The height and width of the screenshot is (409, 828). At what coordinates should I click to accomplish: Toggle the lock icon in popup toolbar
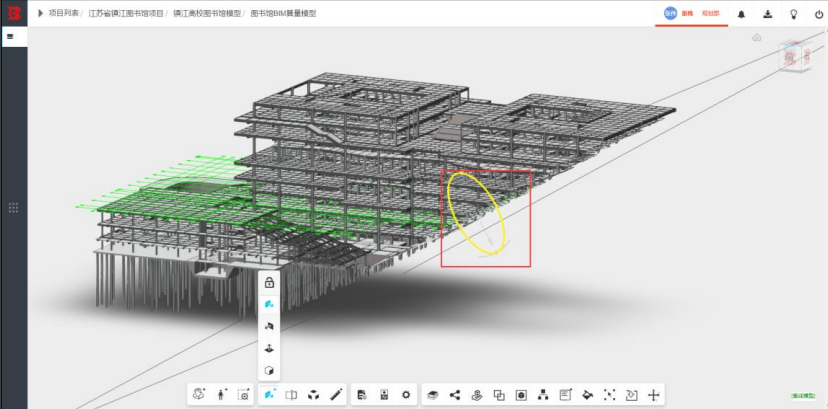[269, 282]
